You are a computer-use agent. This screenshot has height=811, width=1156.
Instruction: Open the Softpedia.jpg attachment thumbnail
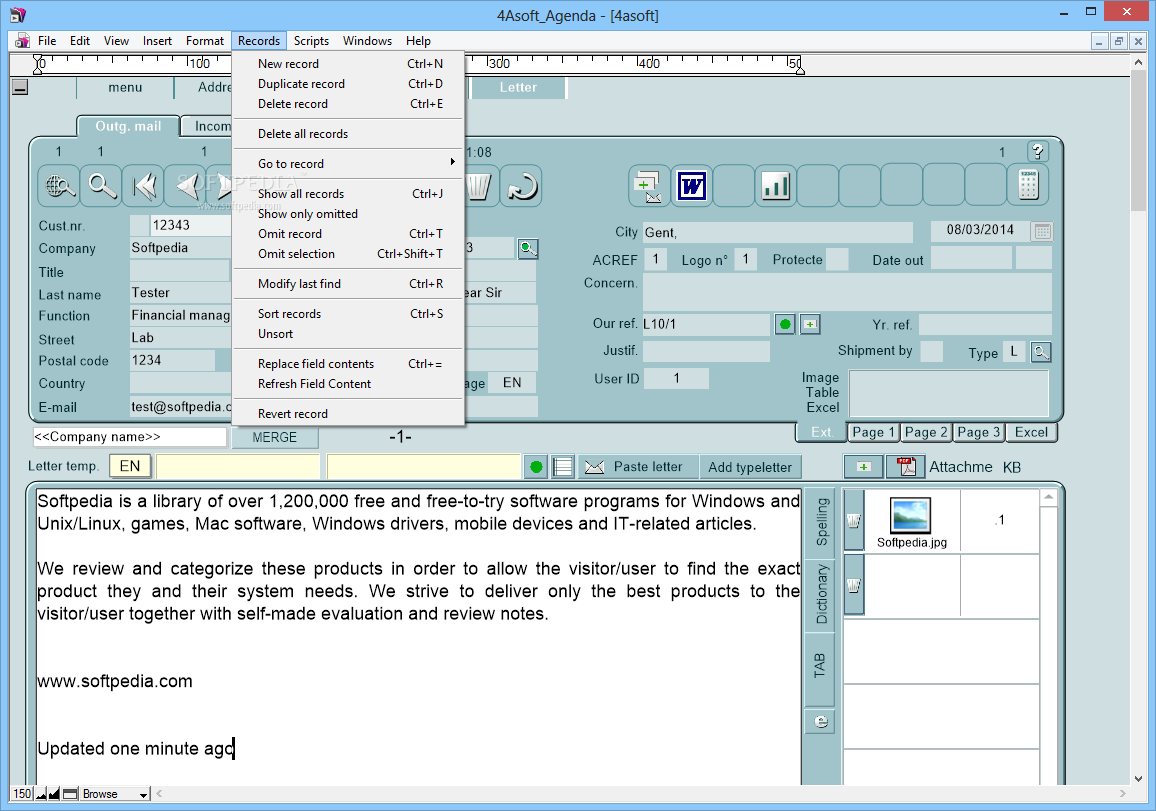click(x=911, y=515)
